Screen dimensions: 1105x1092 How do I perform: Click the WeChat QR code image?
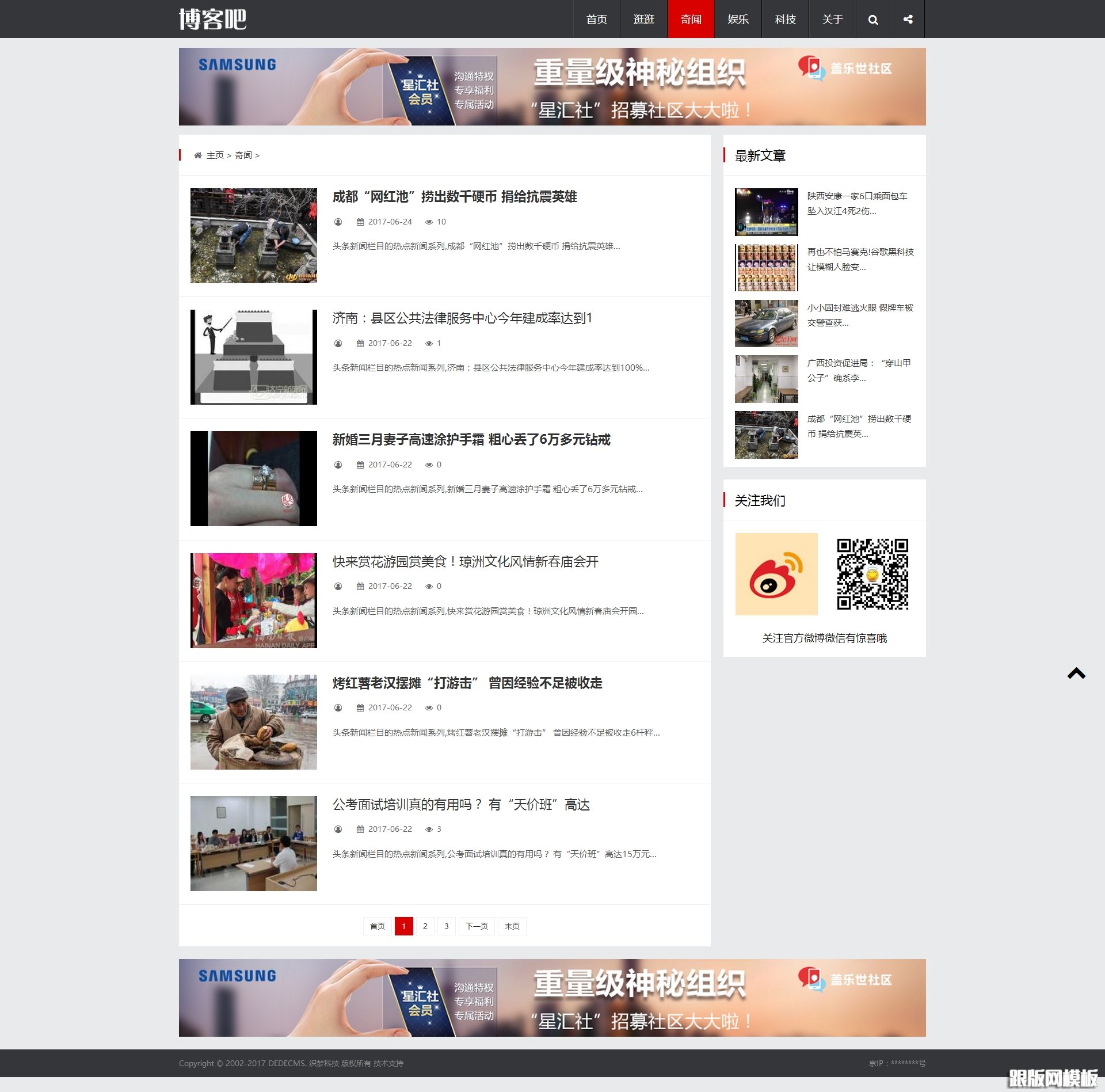[x=874, y=573]
